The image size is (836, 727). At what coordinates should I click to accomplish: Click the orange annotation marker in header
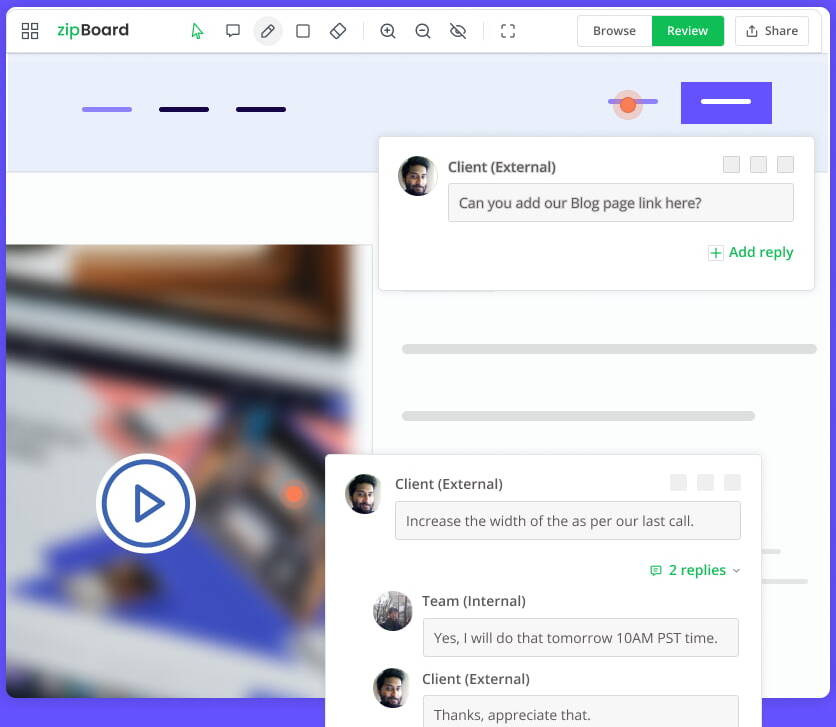[628, 104]
